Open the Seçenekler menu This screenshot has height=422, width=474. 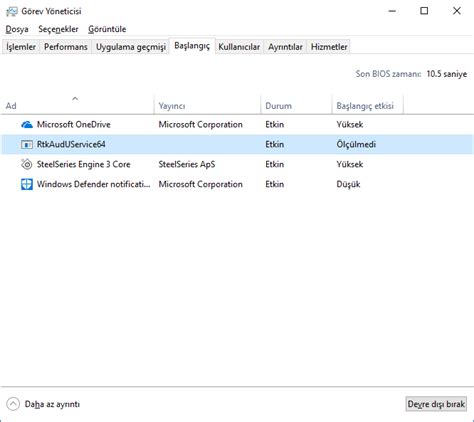point(58,29)
